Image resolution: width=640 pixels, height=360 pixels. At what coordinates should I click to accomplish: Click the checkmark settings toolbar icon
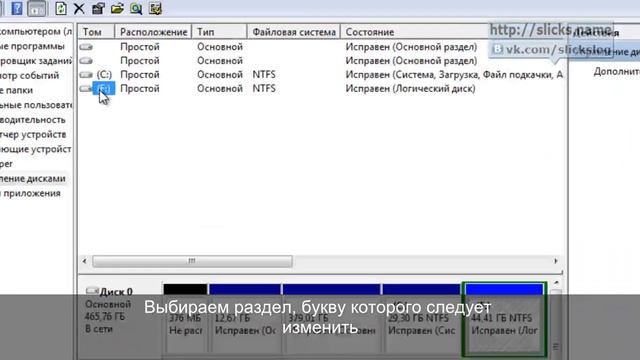156,9
